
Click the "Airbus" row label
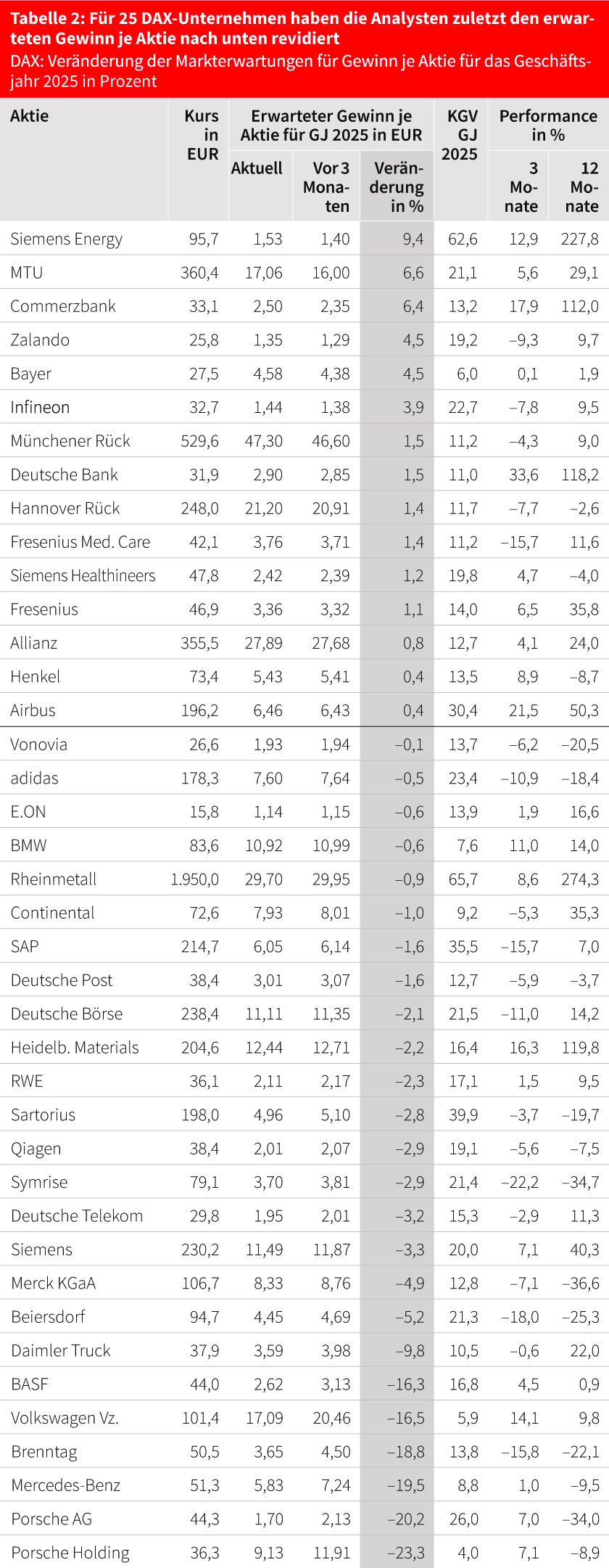tap(33, 710)
